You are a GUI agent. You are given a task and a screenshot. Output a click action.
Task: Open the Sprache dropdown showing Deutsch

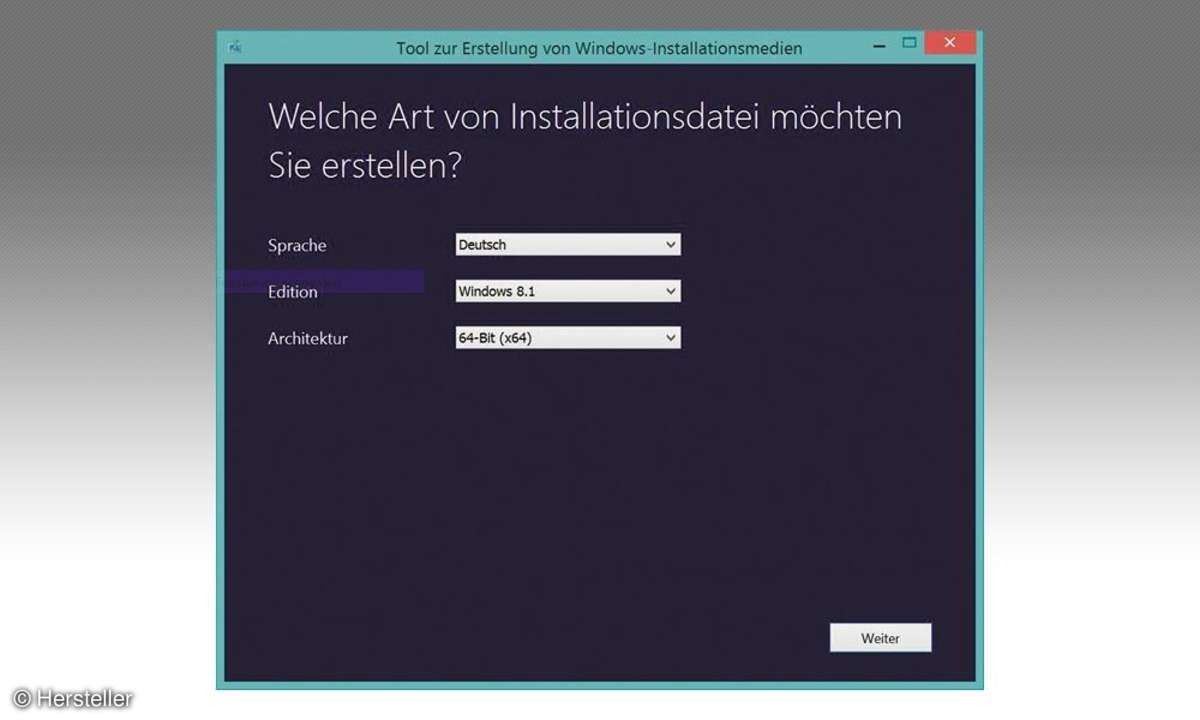tap(568, 244)
